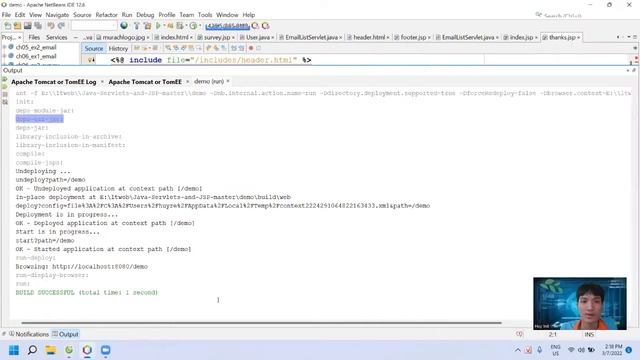
Task: Click the Zoom app icon in the taskbar
Action: [x=106, y=350]
